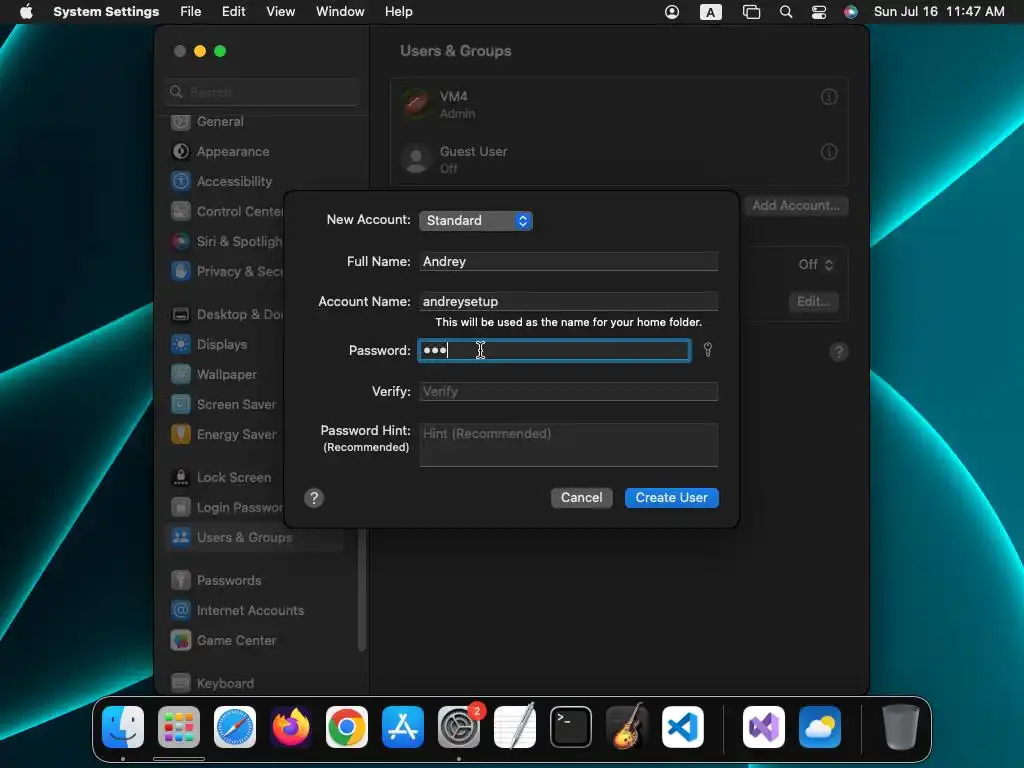Click the Full Name field containing Andrey
Screen dimensions: 1024x768
tap(568, 261)
